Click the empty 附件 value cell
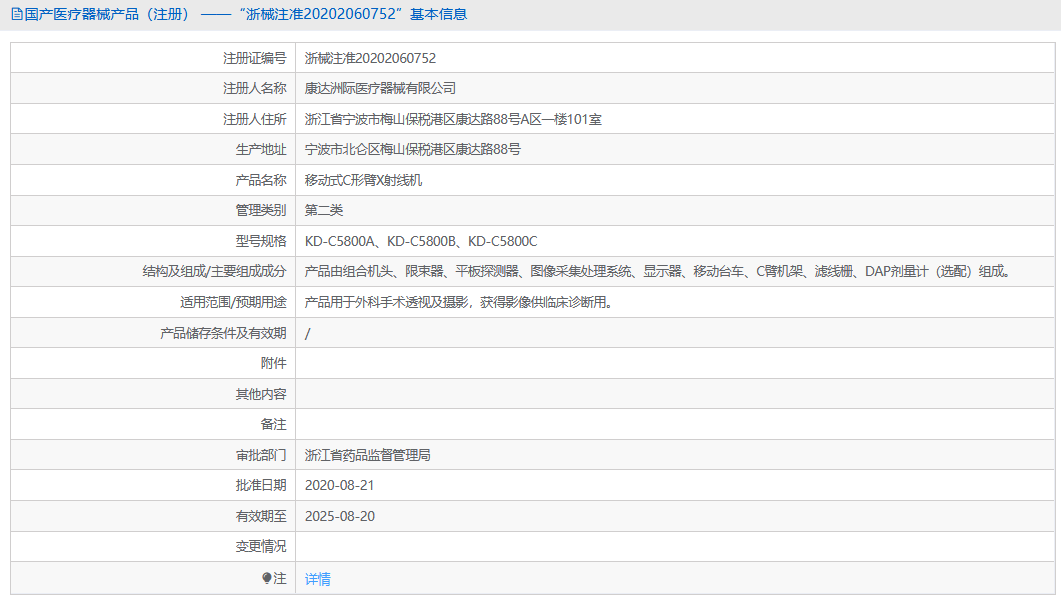The width and height of the screenshot is (1061, 600). [x=676, y=363]
